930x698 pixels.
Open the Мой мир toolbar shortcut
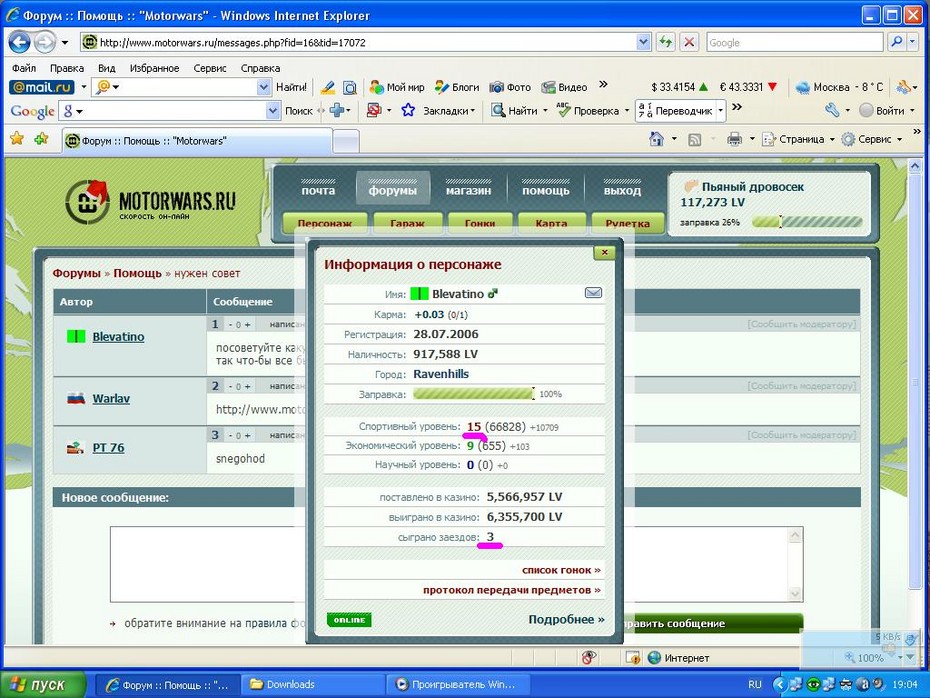(x=397, y=87)
